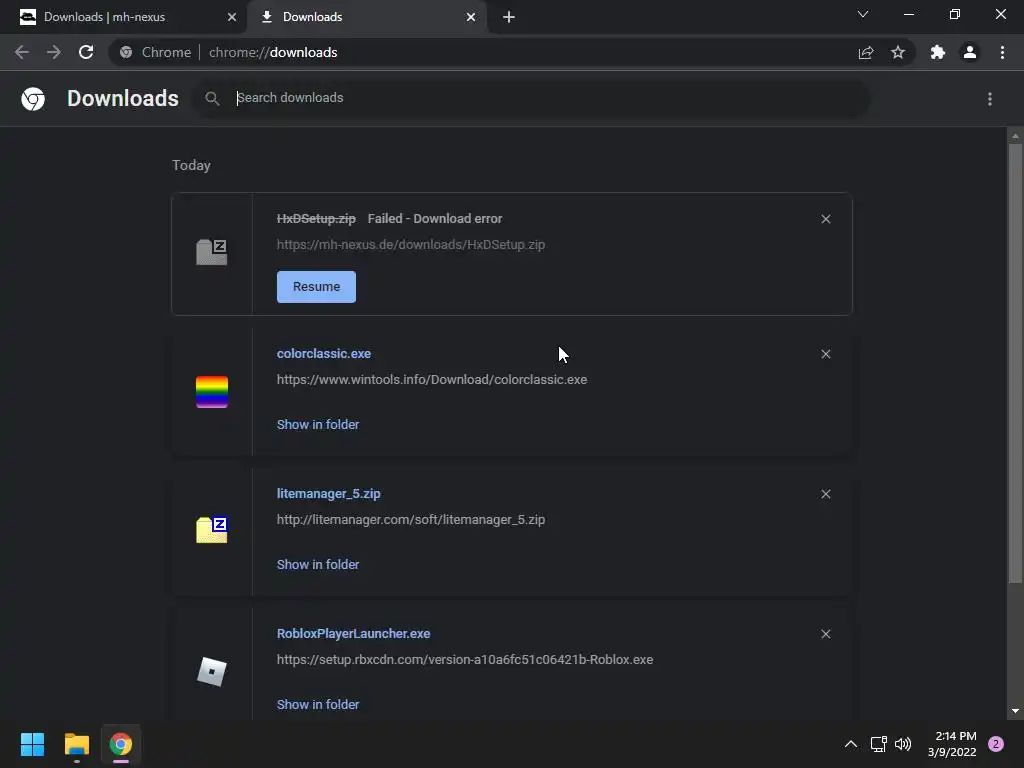Click the litemanager_5.zip archive icon

212,530
